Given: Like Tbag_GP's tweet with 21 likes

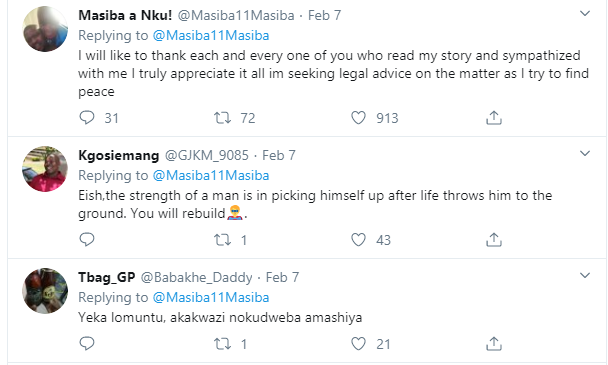Looking at the screenshot, I should [358, 343].
